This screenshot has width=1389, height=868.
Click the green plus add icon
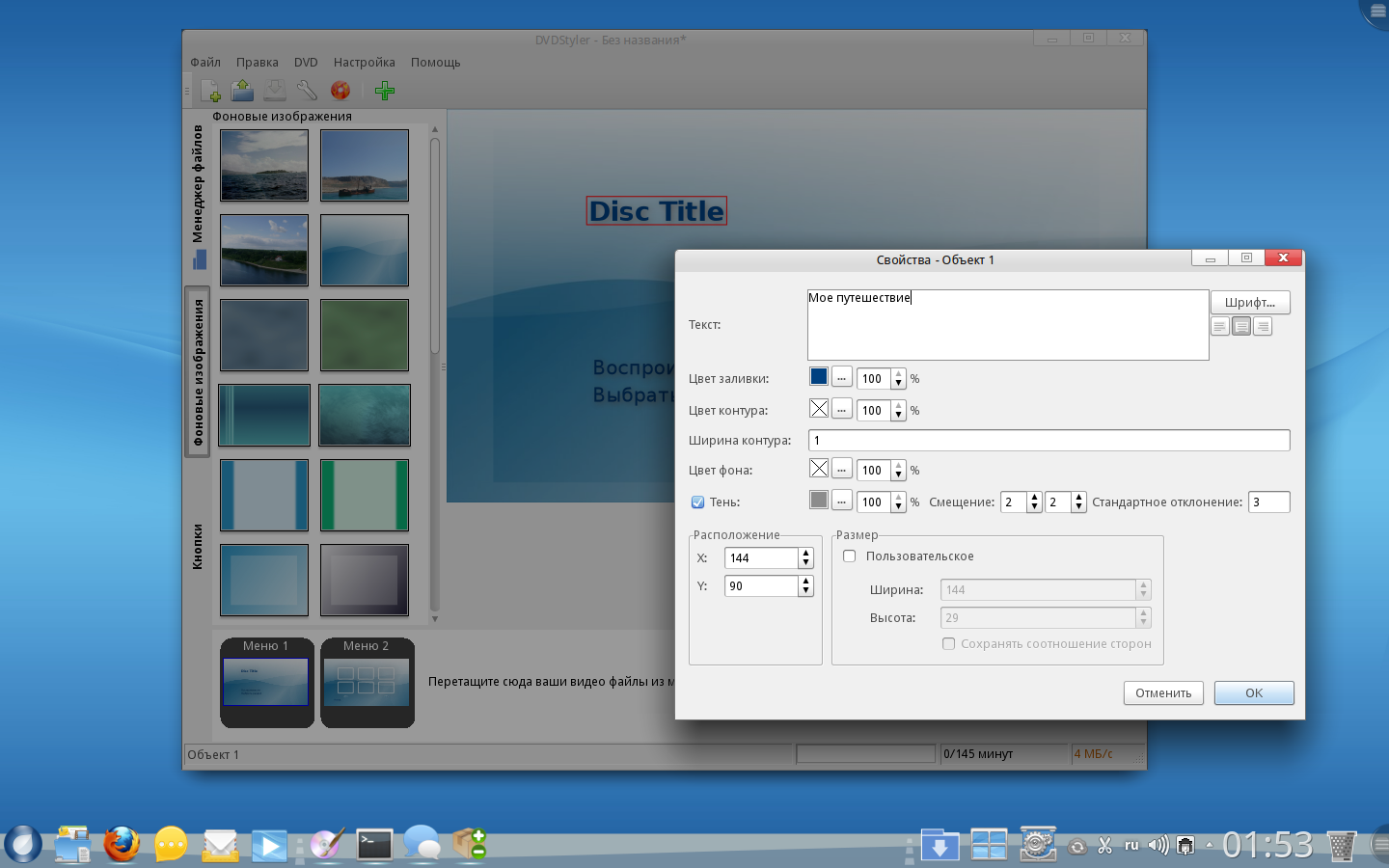[x=385, y=91]
